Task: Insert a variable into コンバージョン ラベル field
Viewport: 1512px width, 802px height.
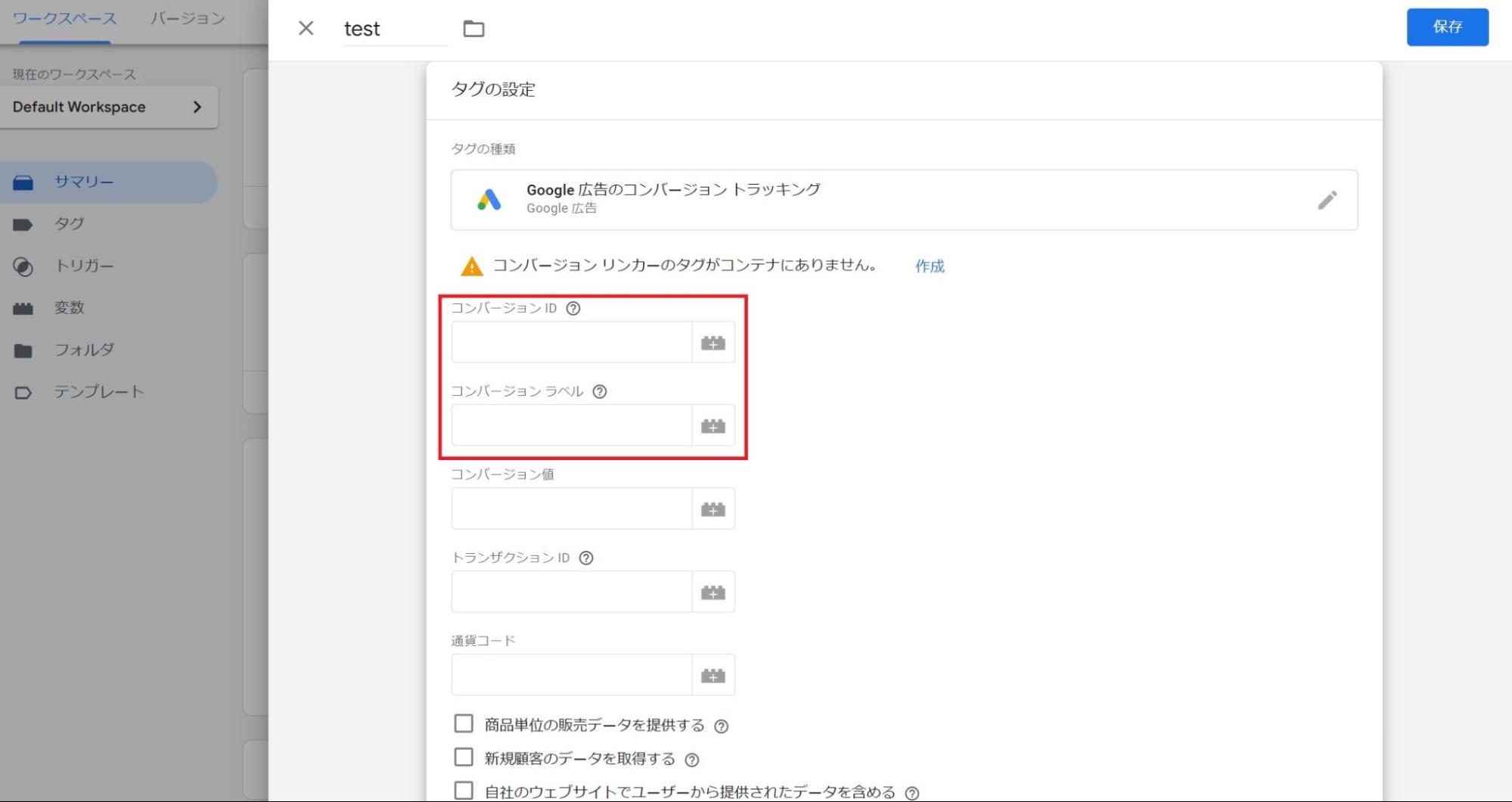Action: (x=713, y=425)
